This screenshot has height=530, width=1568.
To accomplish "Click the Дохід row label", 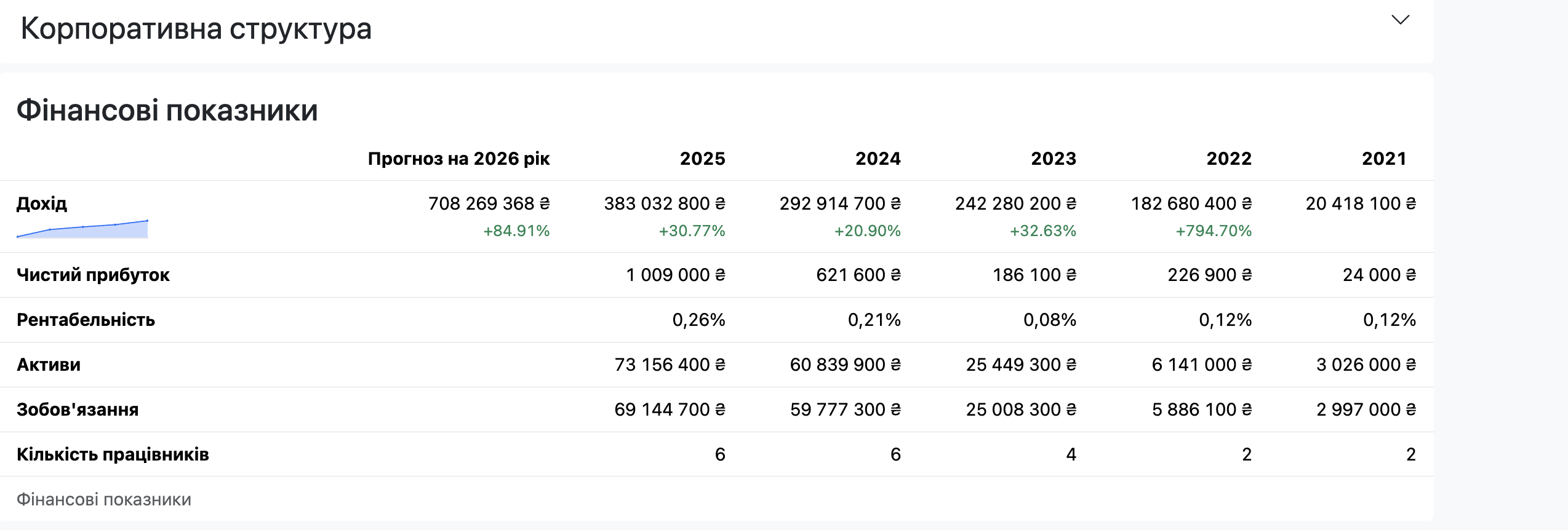I will tap(42, 204).
